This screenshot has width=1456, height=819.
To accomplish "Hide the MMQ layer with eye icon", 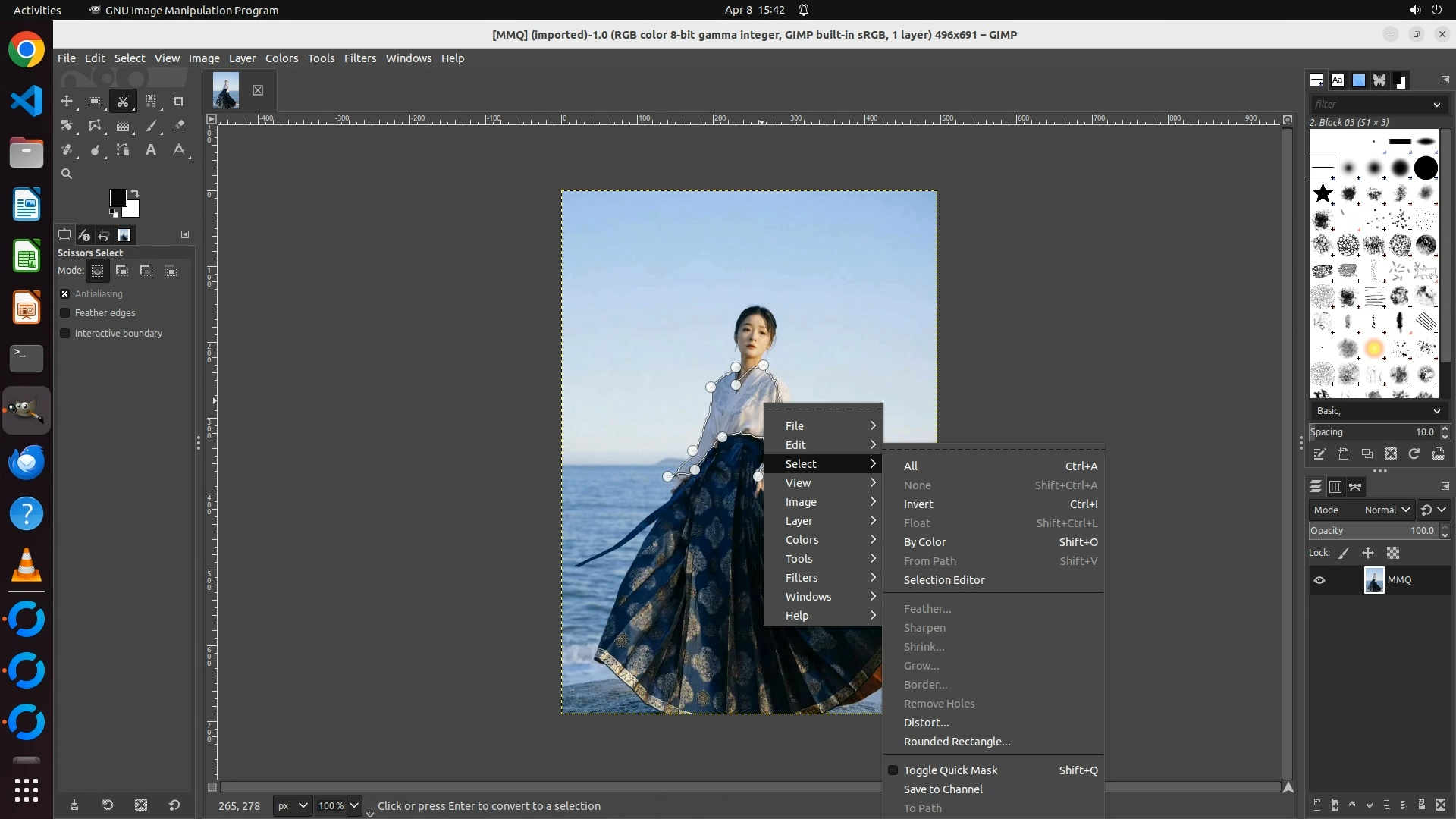I will tap(1319, 580).
